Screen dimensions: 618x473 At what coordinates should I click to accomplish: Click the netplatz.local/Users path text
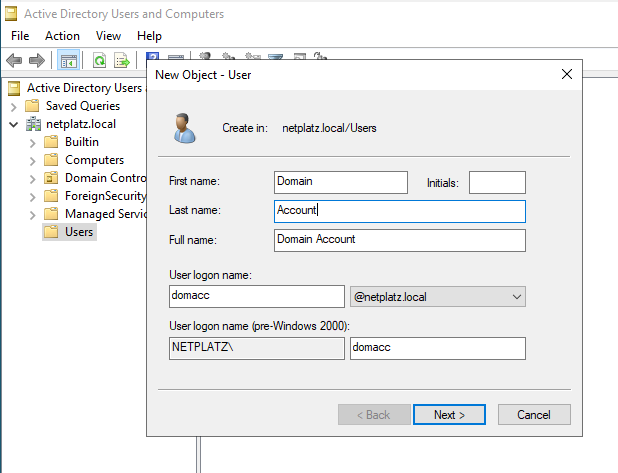pos(329,128)
